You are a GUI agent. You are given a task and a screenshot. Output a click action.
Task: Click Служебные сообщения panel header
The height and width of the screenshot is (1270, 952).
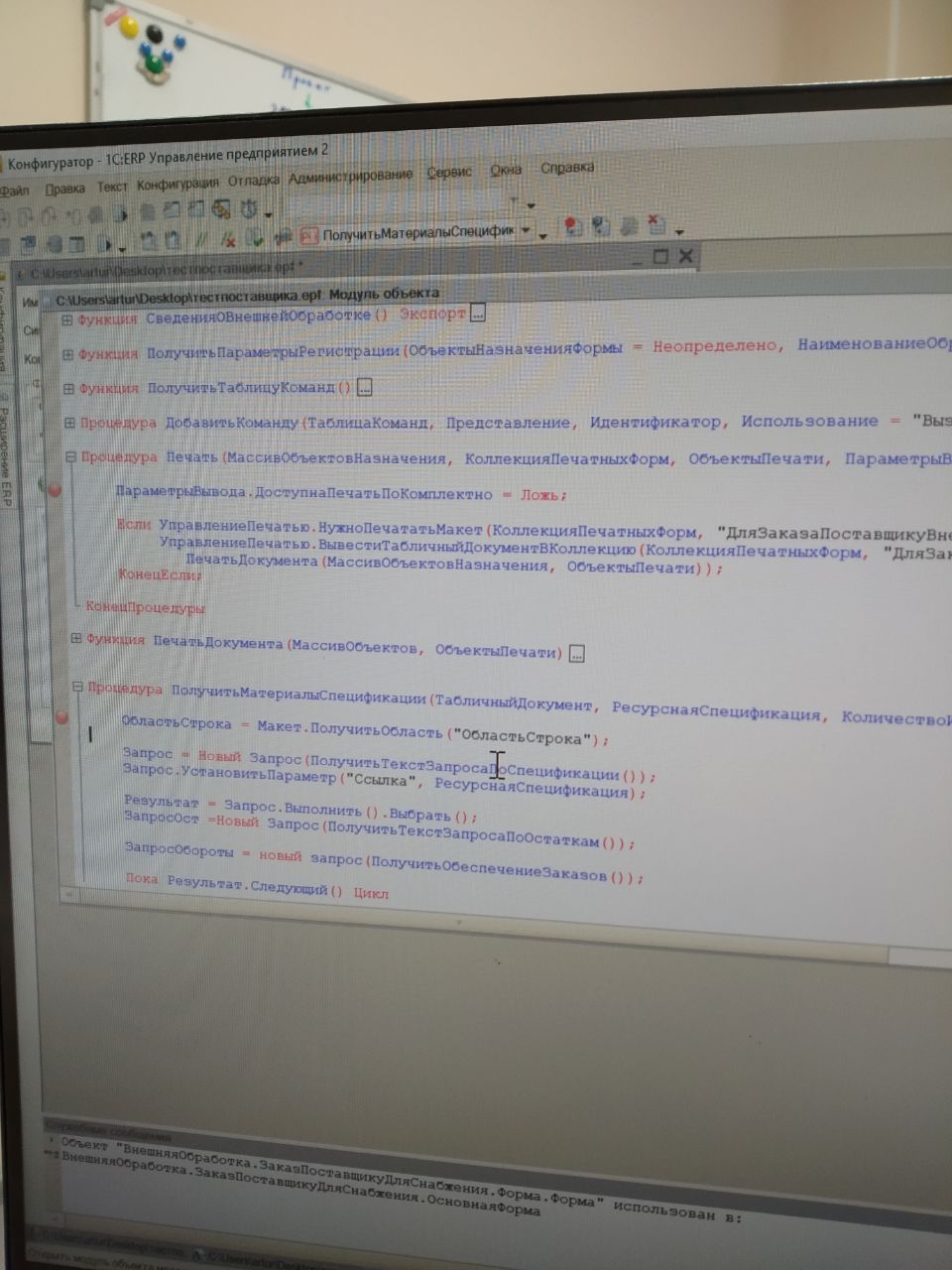click(x=109, y=1129)
